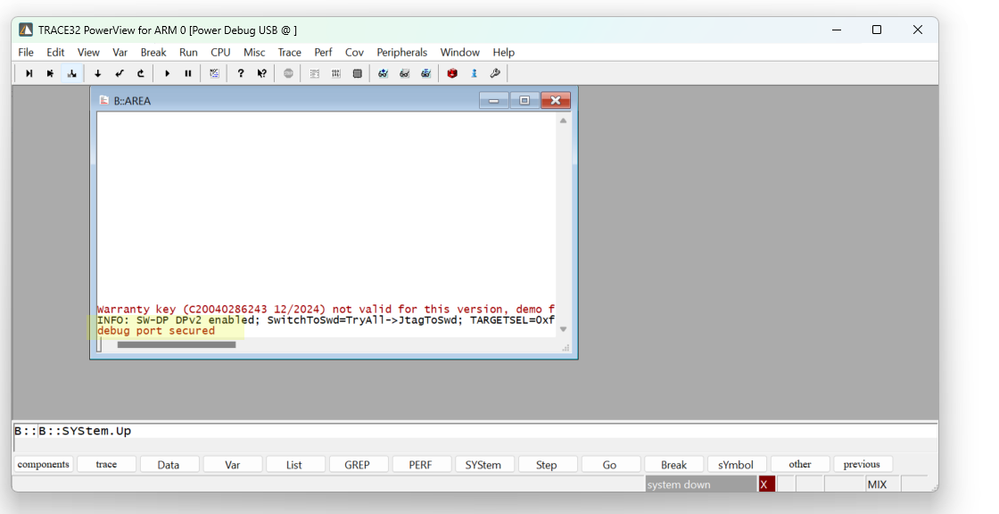Click the highlighted Diverge step icon
The width and height of the screenshot is (999, 514).
71,74
